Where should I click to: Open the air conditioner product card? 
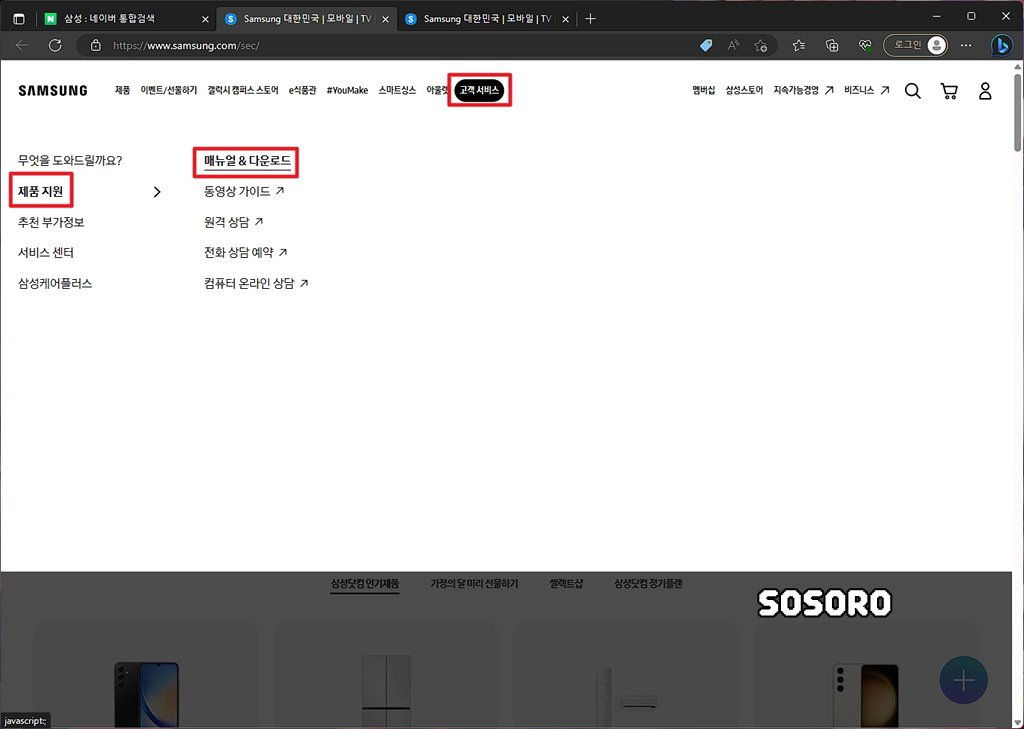(x=626, y=676)
